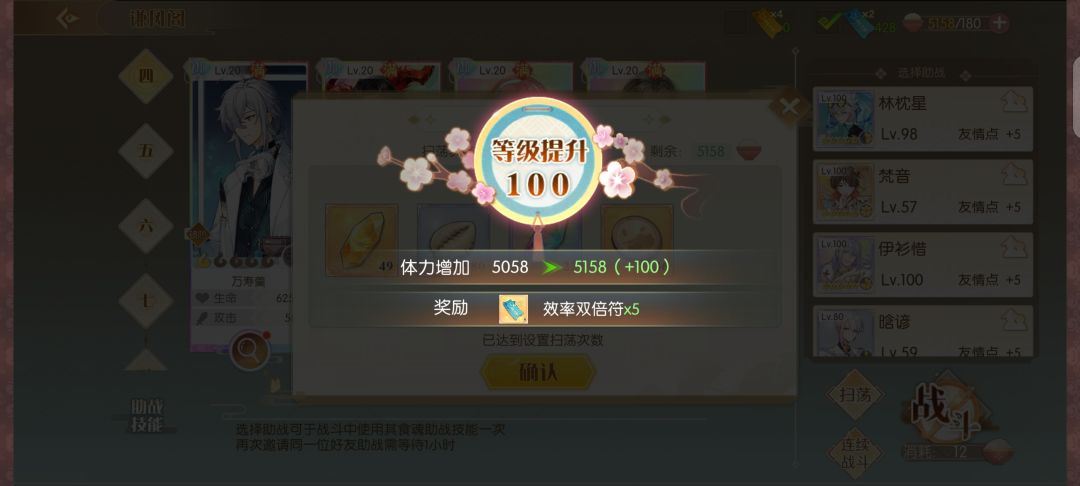Select stage 五 diamond tab
Screen dimensions: 1080x486
point(145,151)
